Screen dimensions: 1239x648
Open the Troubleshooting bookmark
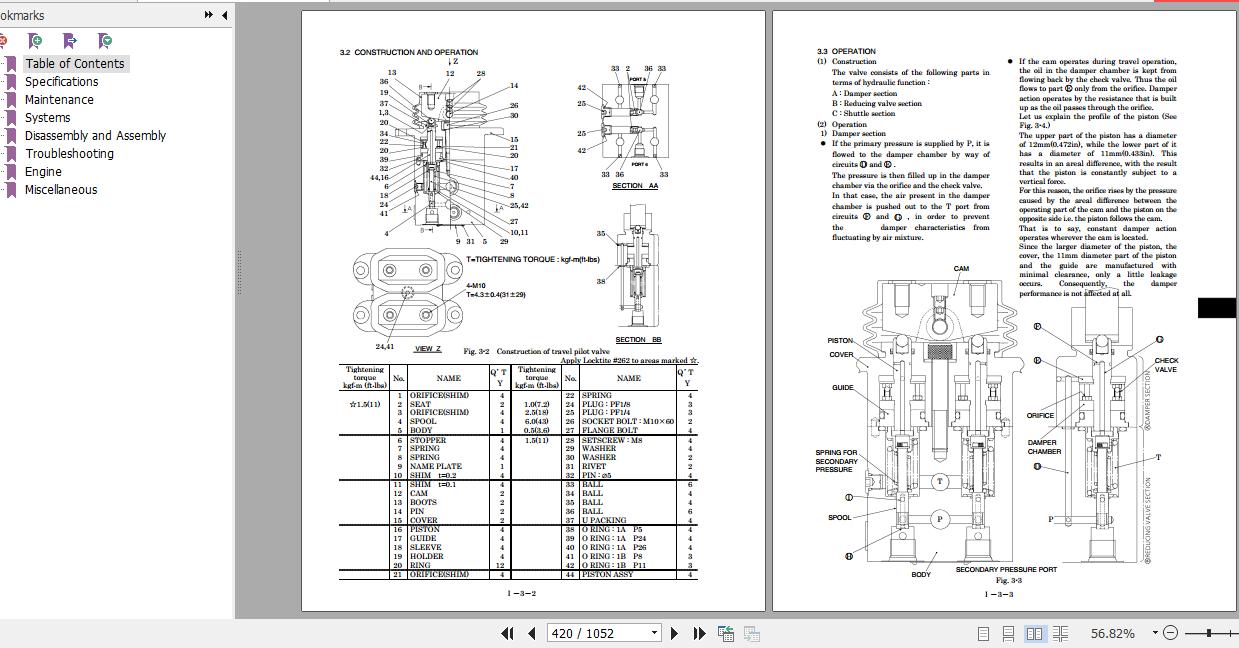coord(68,153)
